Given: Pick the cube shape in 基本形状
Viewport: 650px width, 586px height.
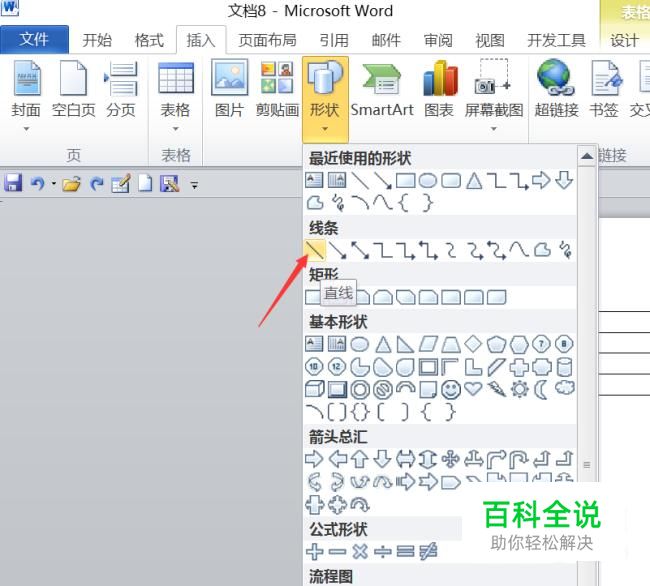Looking at the screenshot, I should click(315, 390).
